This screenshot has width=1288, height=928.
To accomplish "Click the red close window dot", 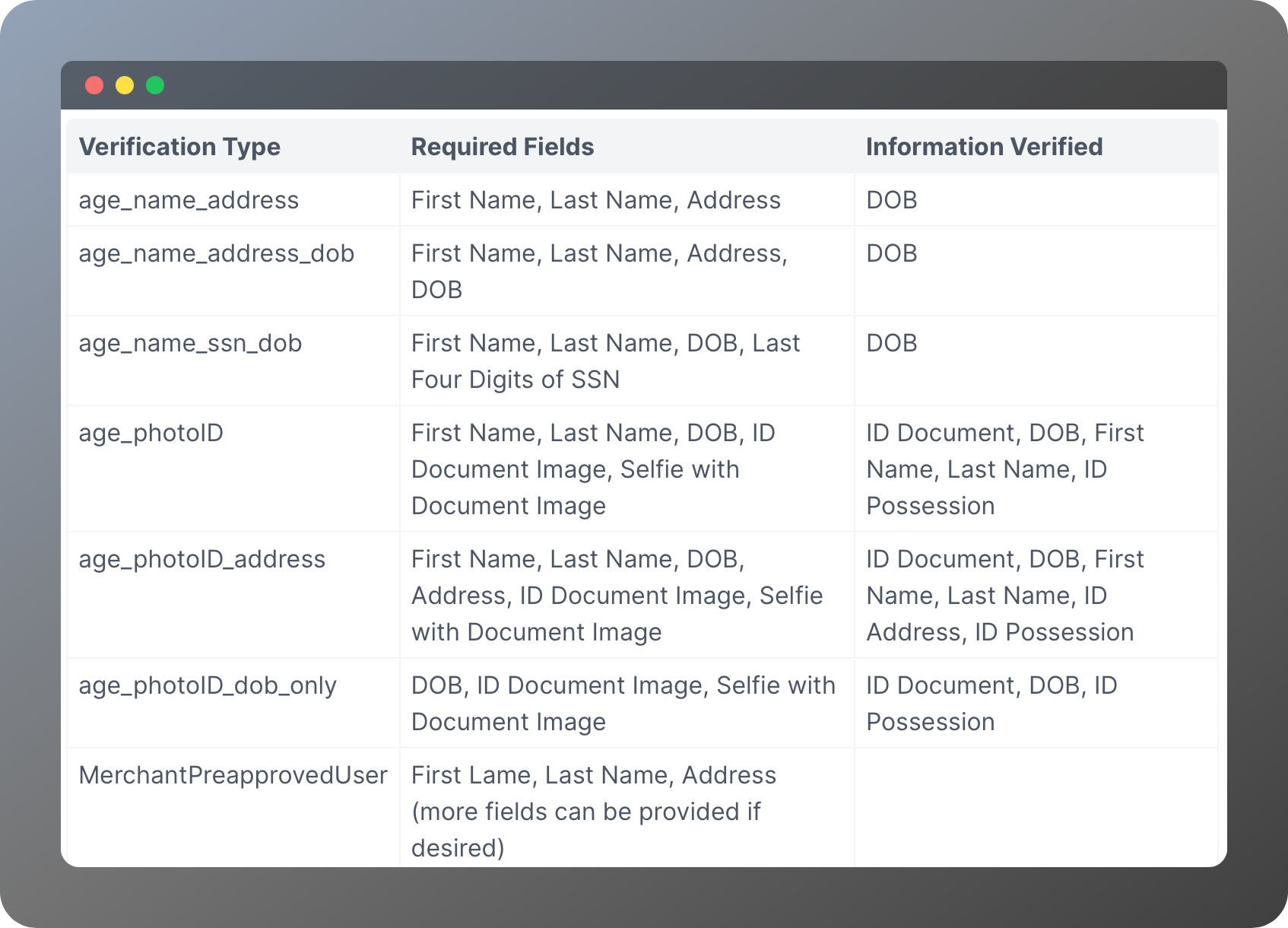I will [x=94, y=85].
